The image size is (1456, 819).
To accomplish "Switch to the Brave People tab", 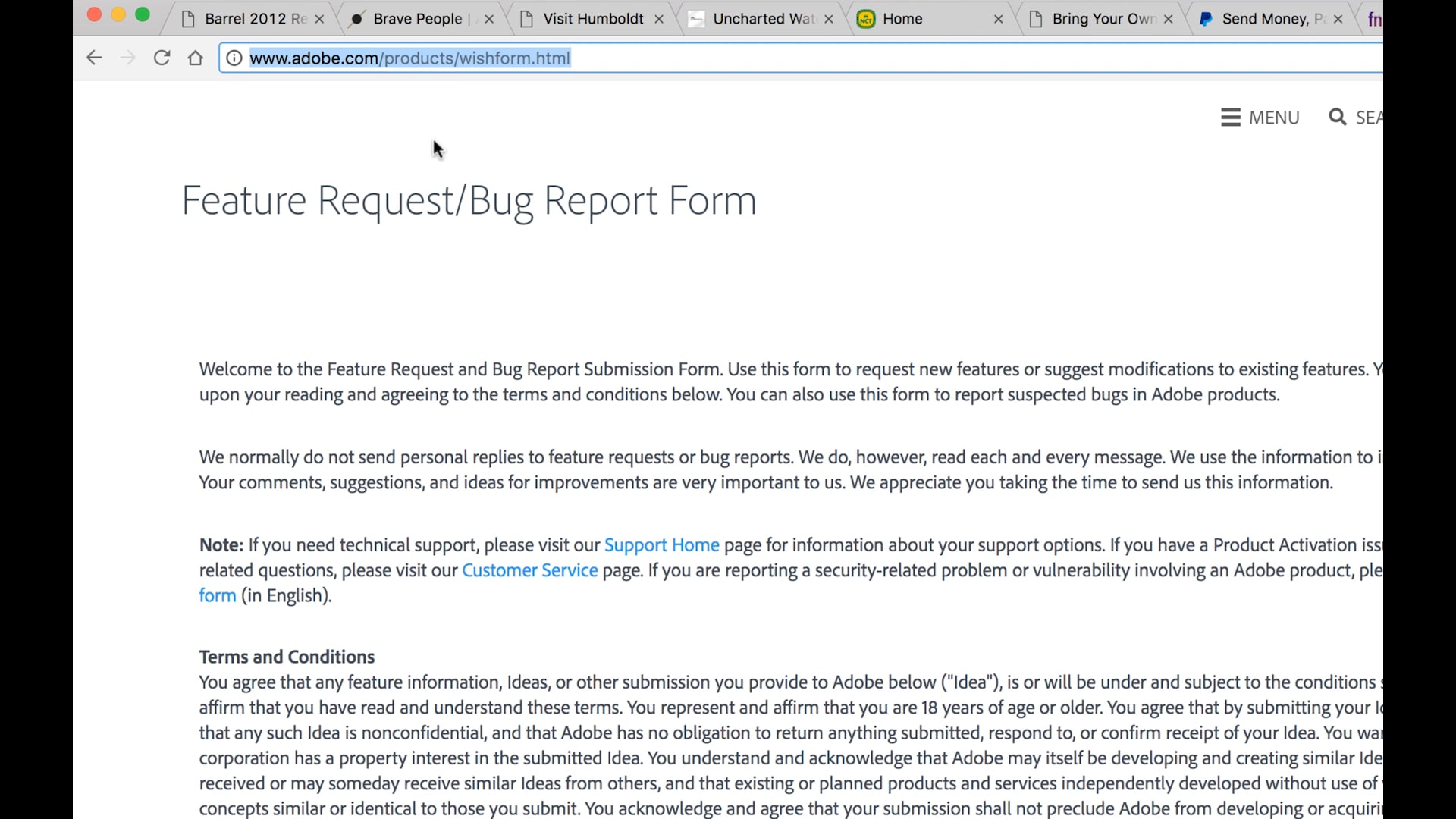I will (x=421, y=19).
